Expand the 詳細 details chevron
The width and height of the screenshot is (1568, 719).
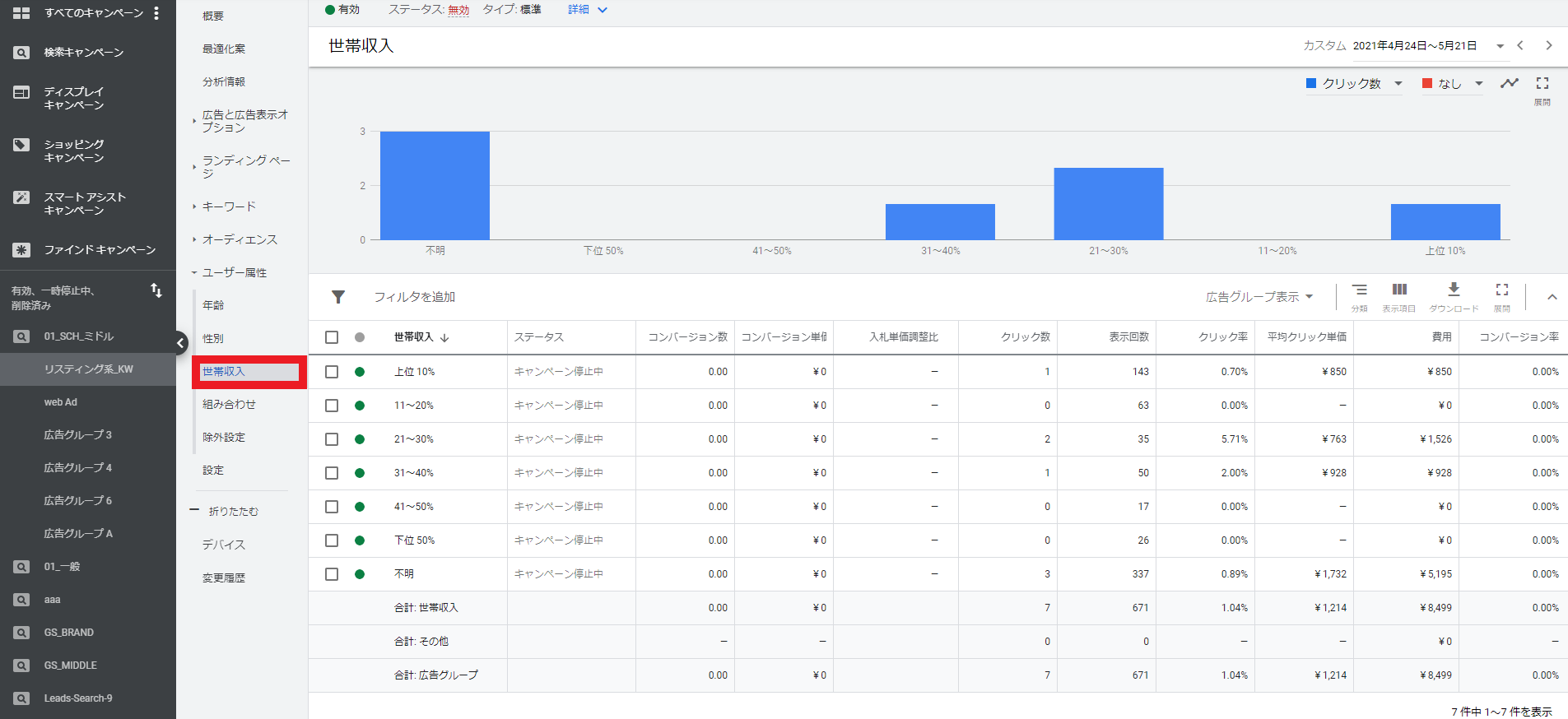pos(602,10)
